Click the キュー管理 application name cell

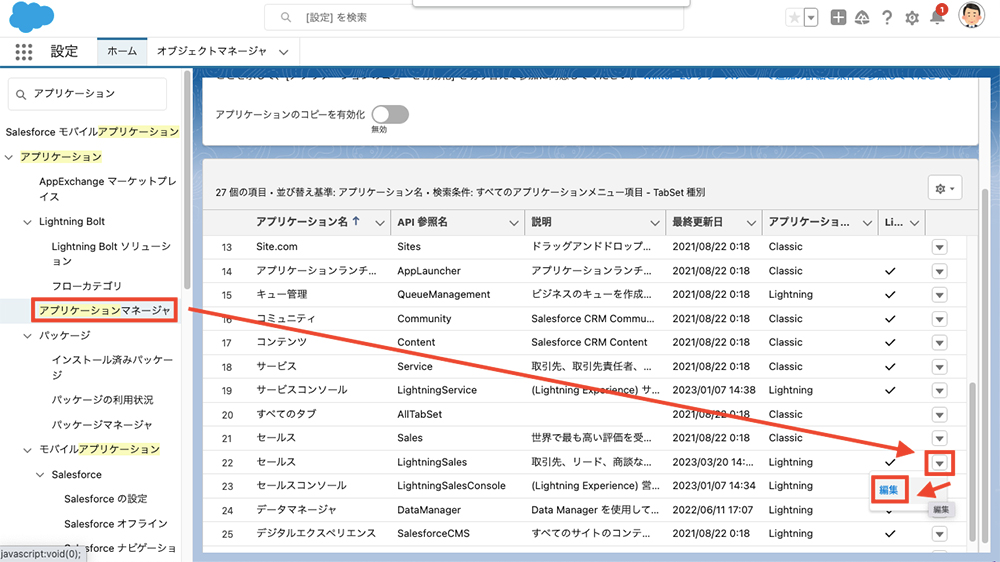281,294
